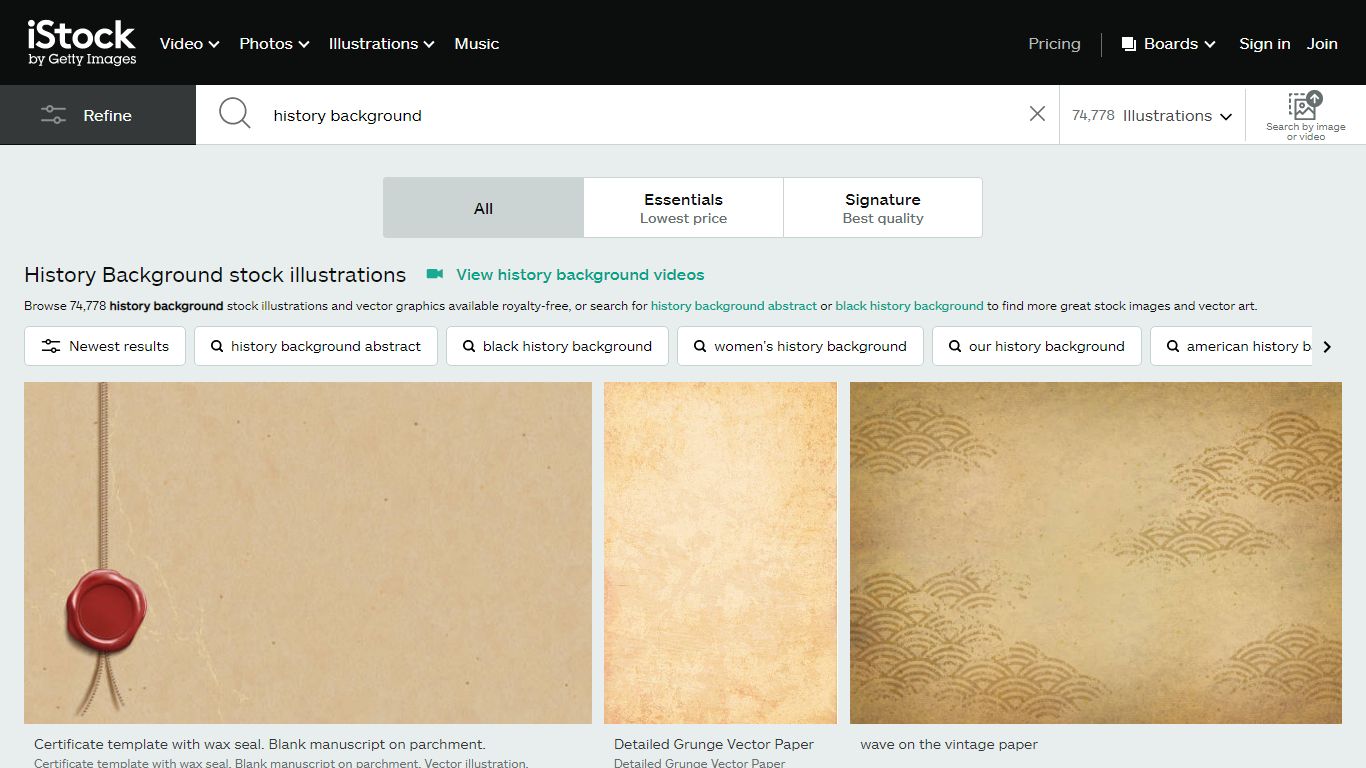Select the All tab
This screenshot has width=1366, height=768.
coord(483,208)
